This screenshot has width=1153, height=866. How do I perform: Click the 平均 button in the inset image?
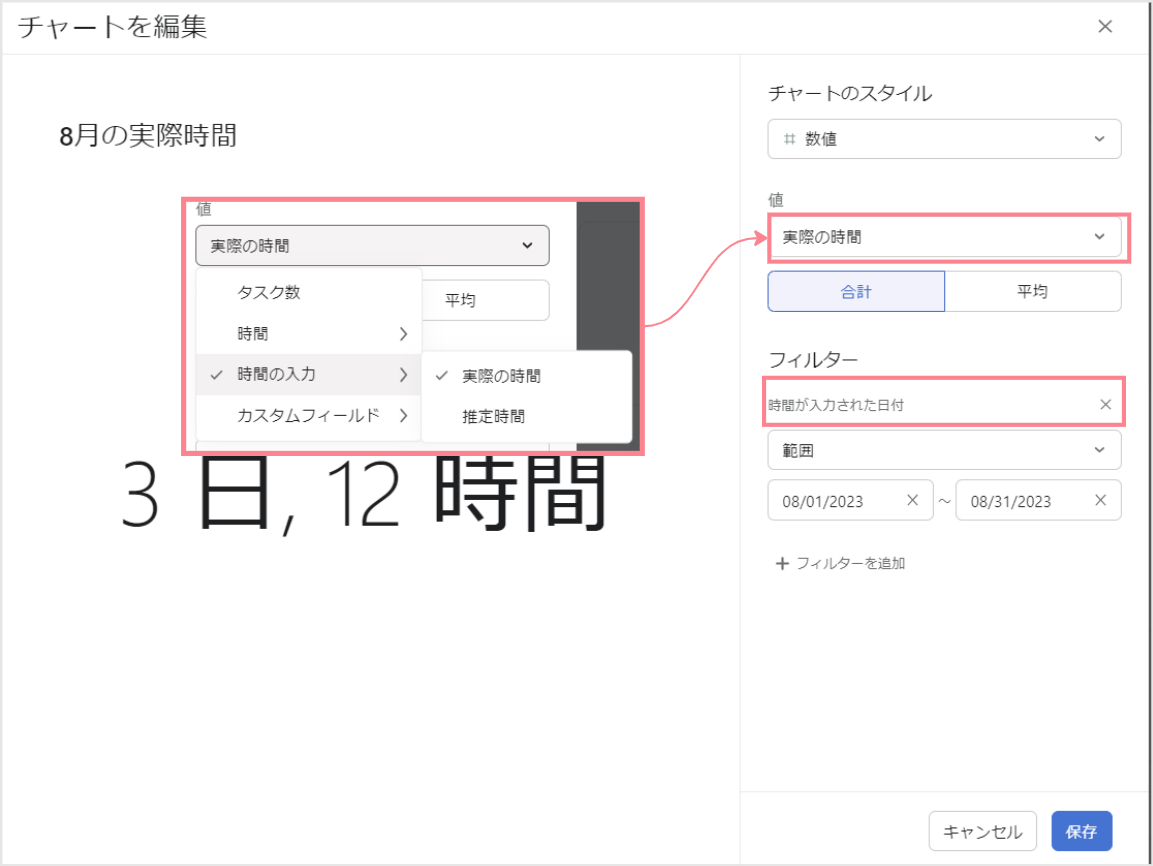pos(485,300)
